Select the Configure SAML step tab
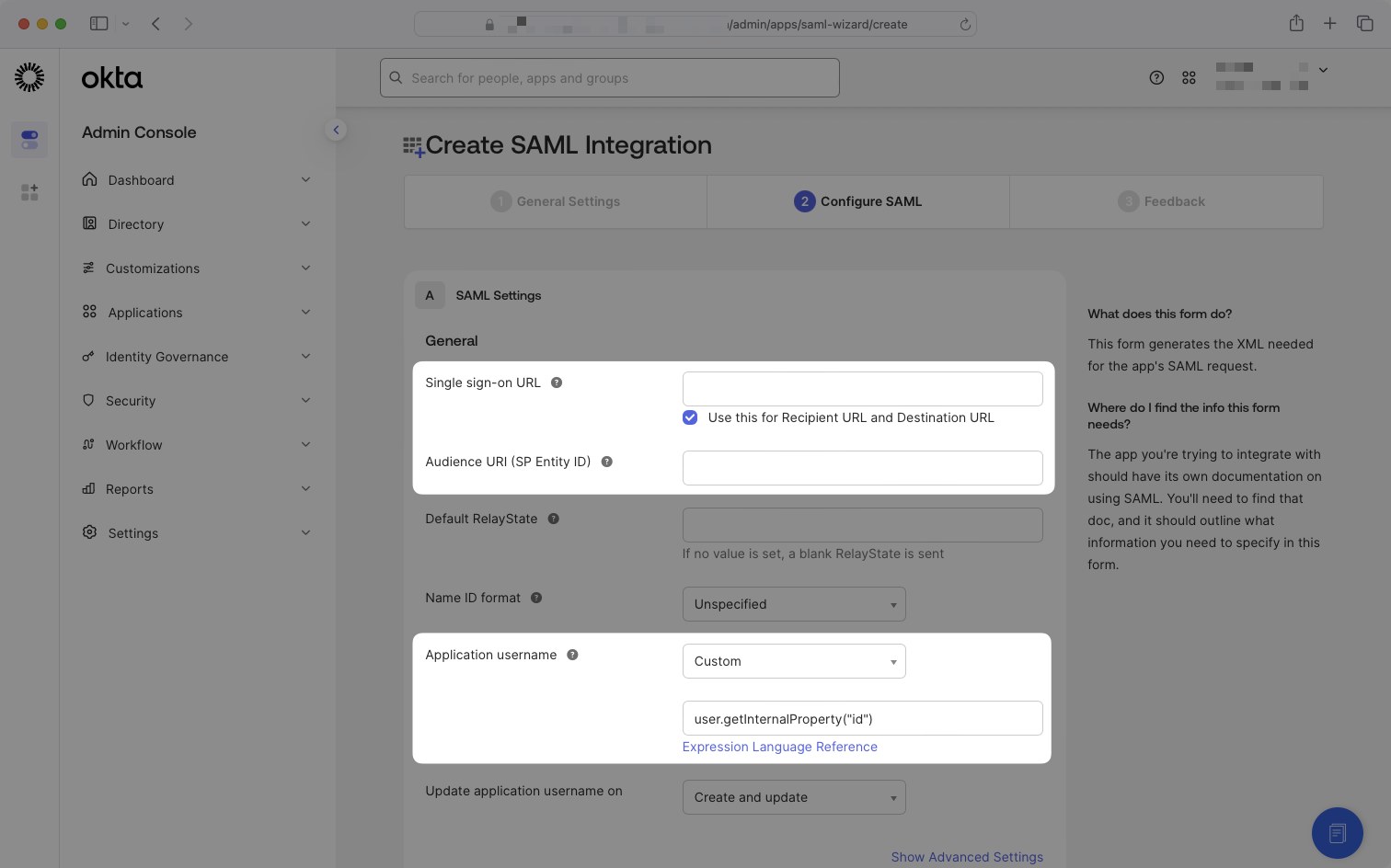The image size is (1391, 868). pos(858,201)
